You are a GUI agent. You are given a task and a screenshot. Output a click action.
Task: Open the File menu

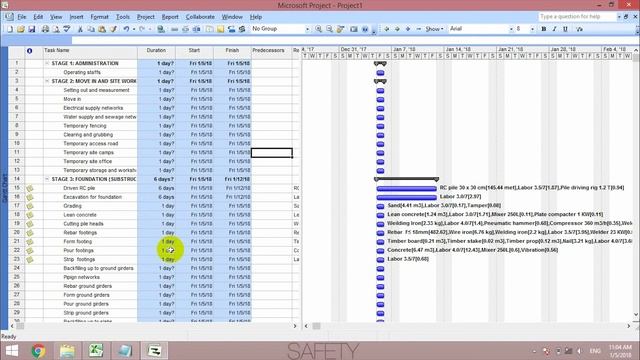tap(22, 17)
